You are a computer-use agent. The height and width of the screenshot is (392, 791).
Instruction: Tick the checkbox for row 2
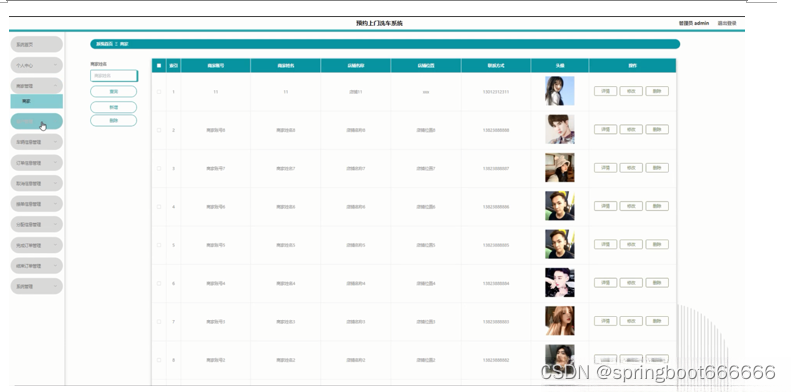[x=159, y=130]
